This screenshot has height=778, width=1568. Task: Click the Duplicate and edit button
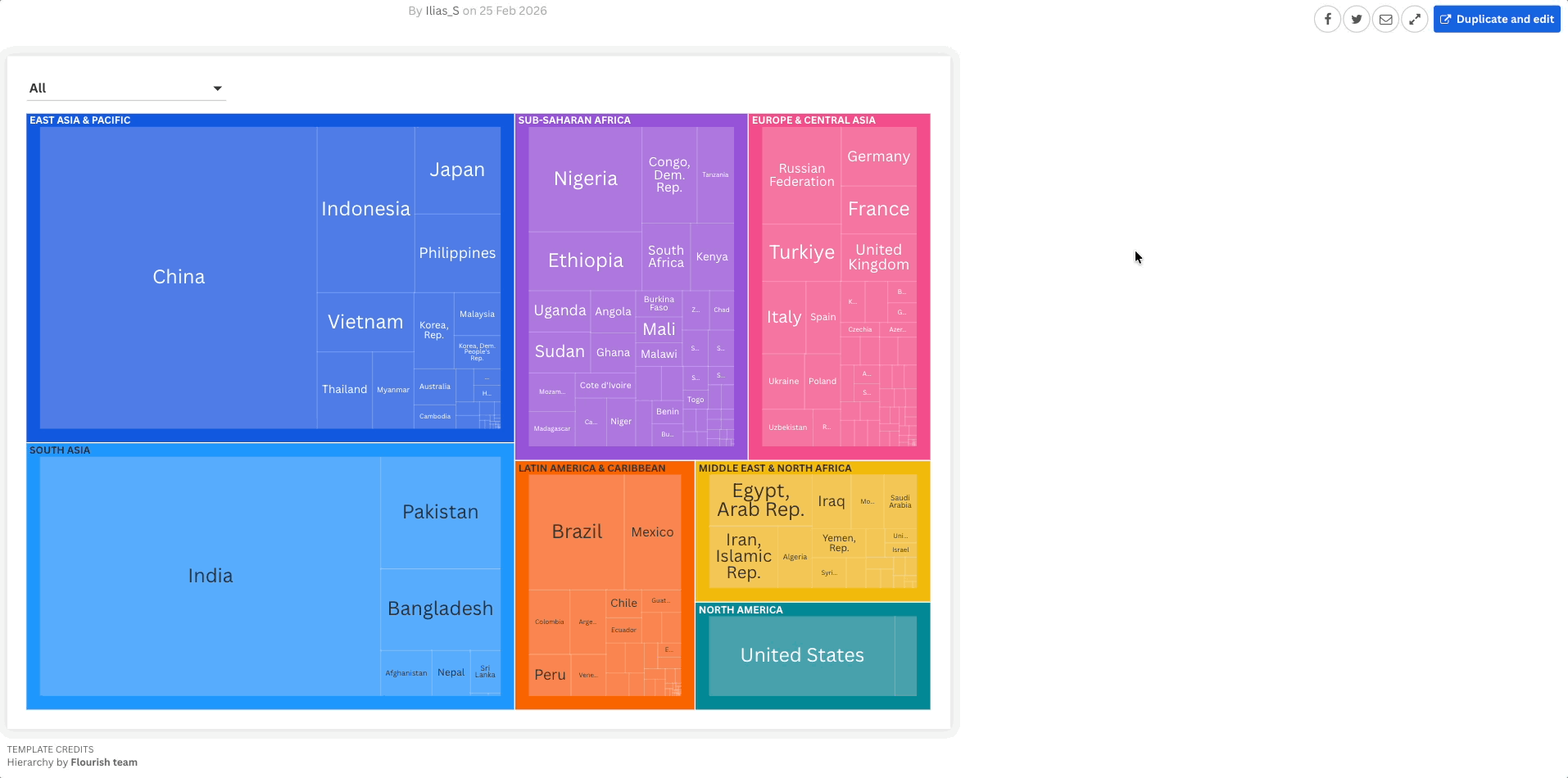click(1496, 19)
